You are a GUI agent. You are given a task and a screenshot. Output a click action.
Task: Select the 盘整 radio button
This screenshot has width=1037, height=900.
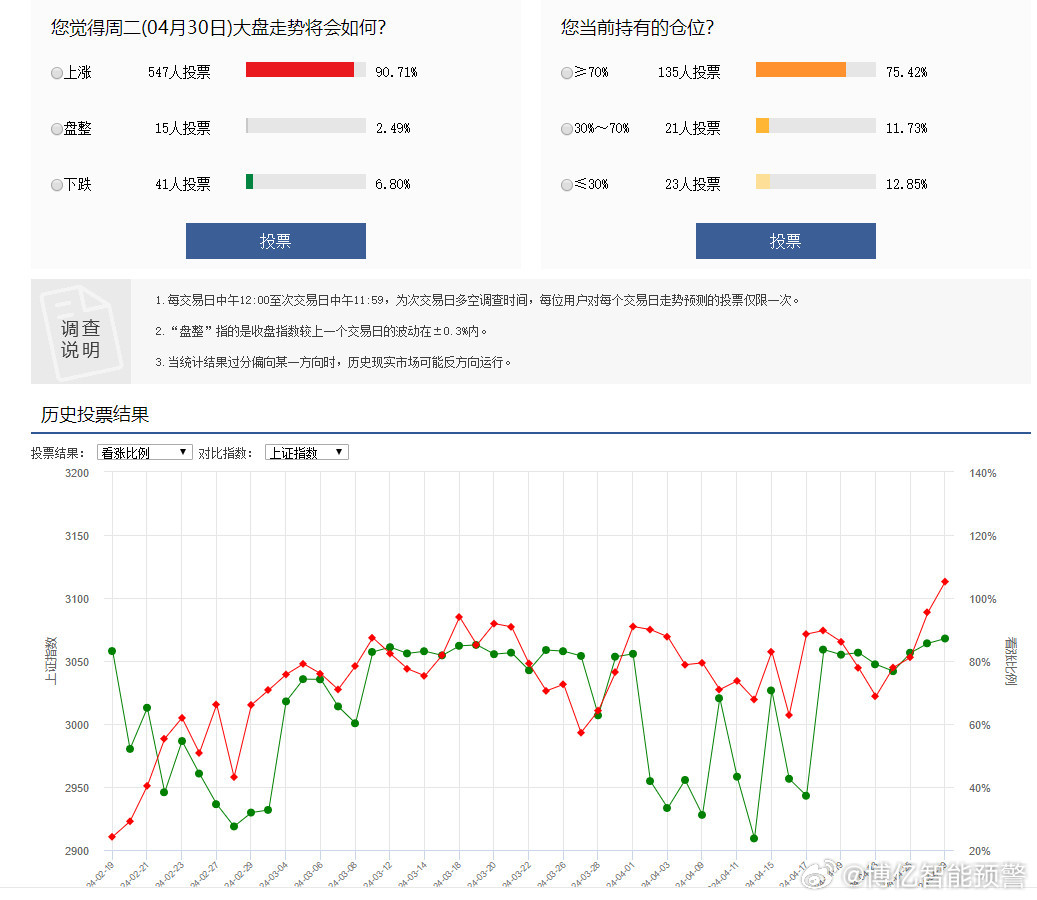click(x=56, y=128)
